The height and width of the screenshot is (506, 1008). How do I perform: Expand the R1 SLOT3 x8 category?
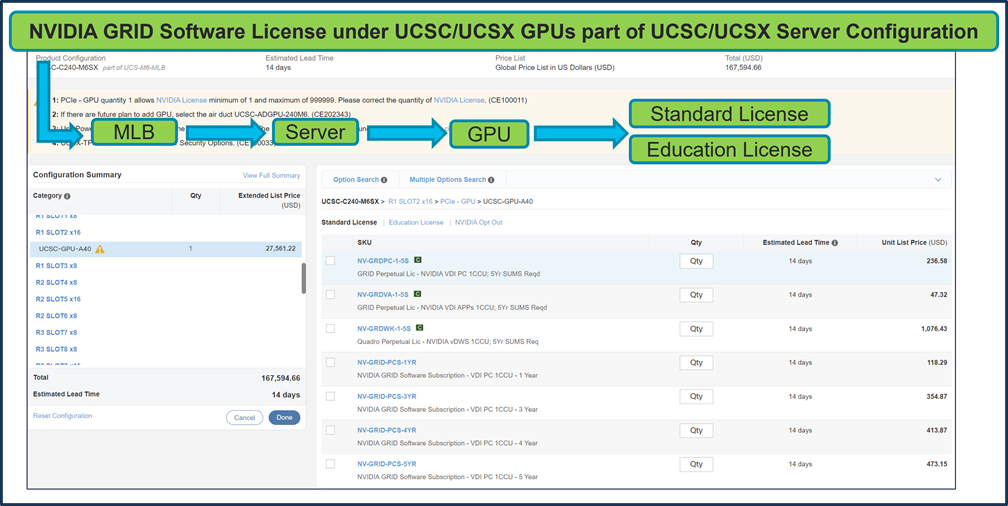point(56,265)
